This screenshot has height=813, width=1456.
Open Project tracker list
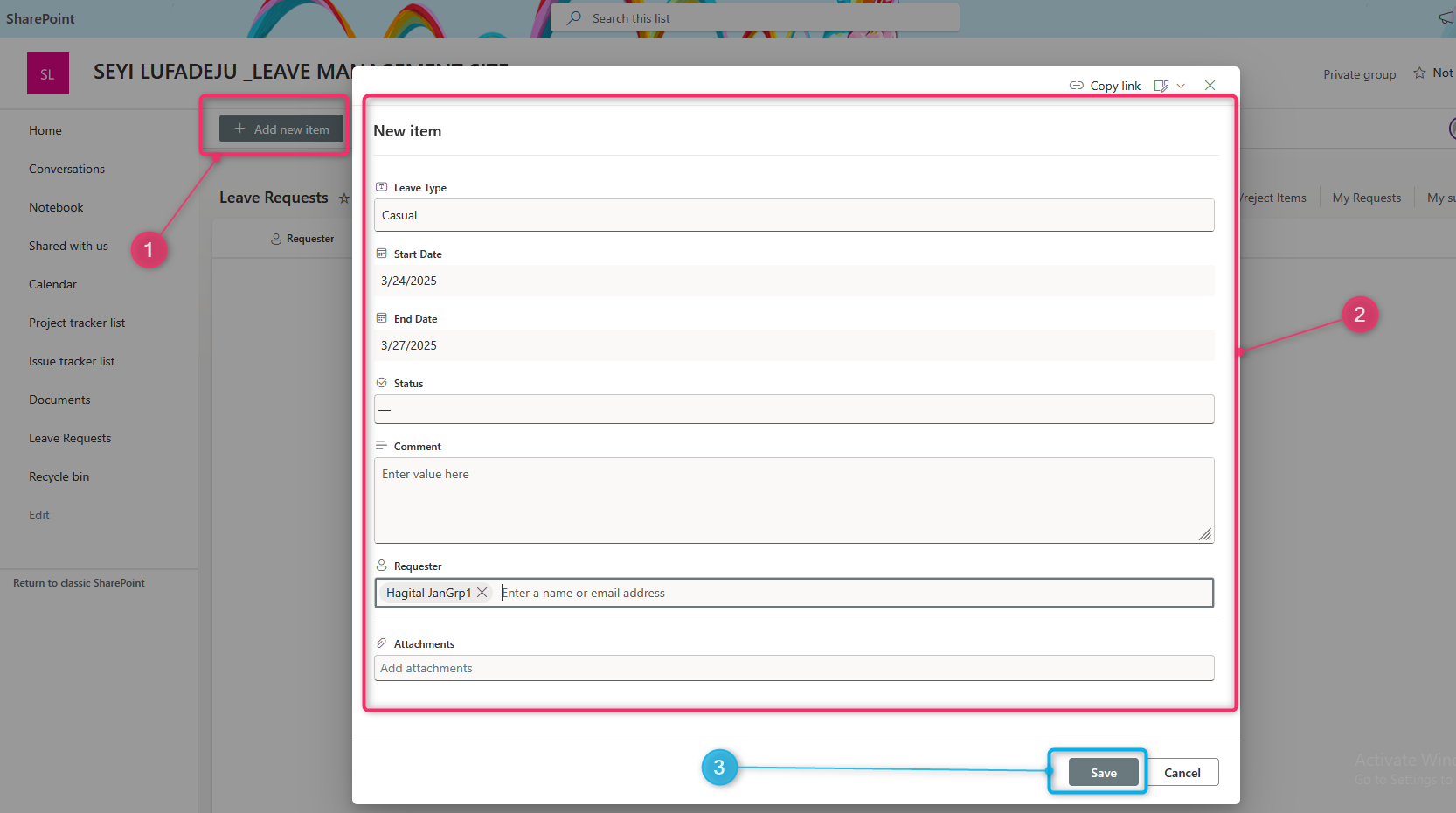tap(77, 323)
